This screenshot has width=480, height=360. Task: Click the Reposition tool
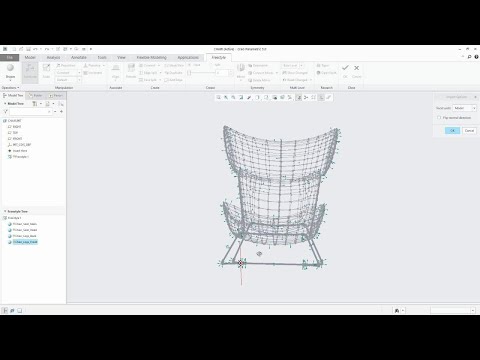tap(66, 65)
